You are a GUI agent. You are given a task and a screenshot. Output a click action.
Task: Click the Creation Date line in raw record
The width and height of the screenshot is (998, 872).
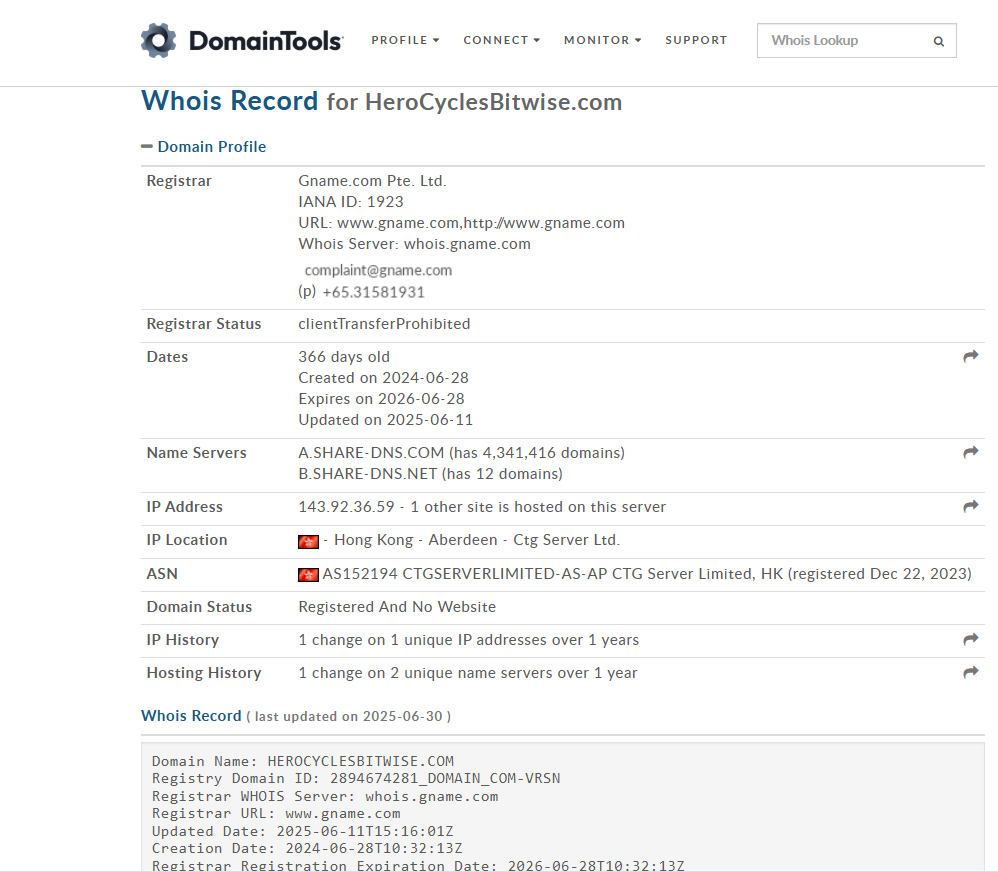[x=307, y=848]
